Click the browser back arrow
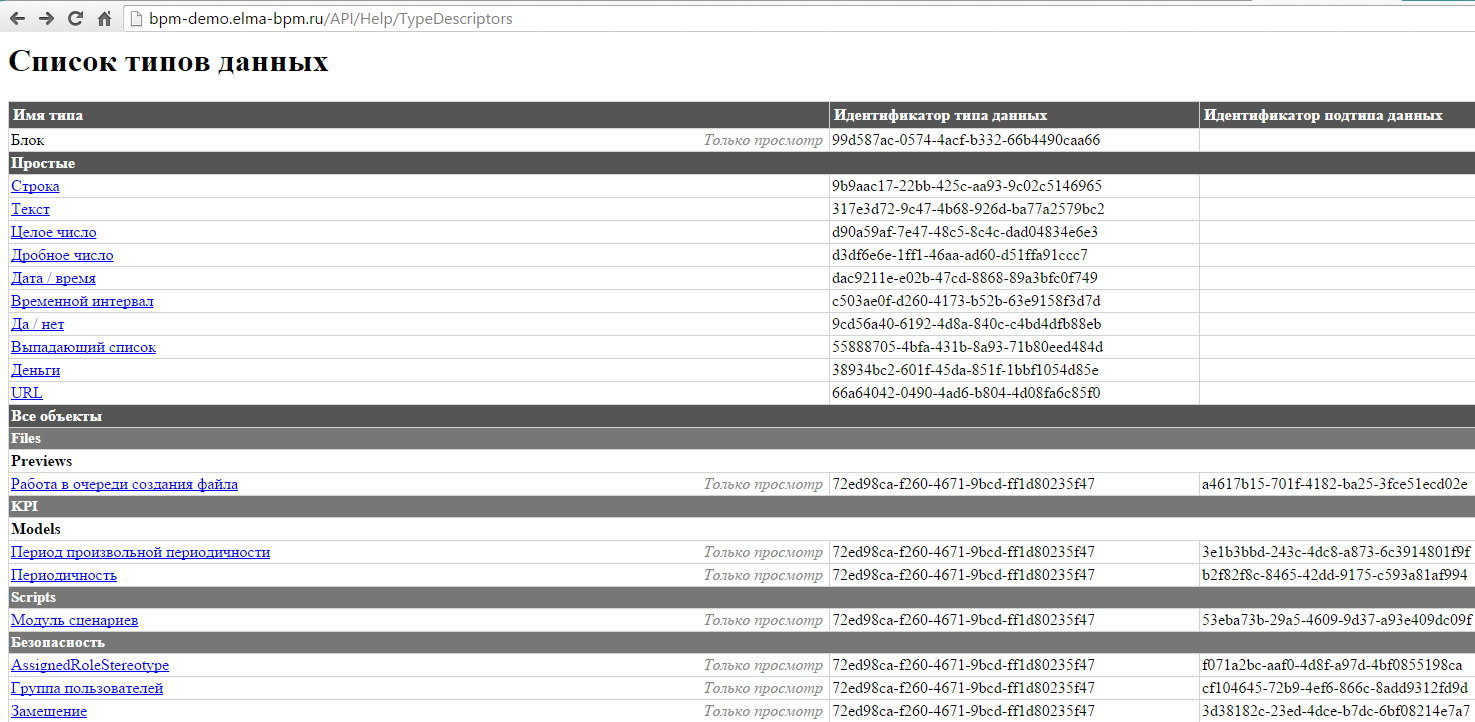The image size is (1475, 722). click(x=17, y=18)
